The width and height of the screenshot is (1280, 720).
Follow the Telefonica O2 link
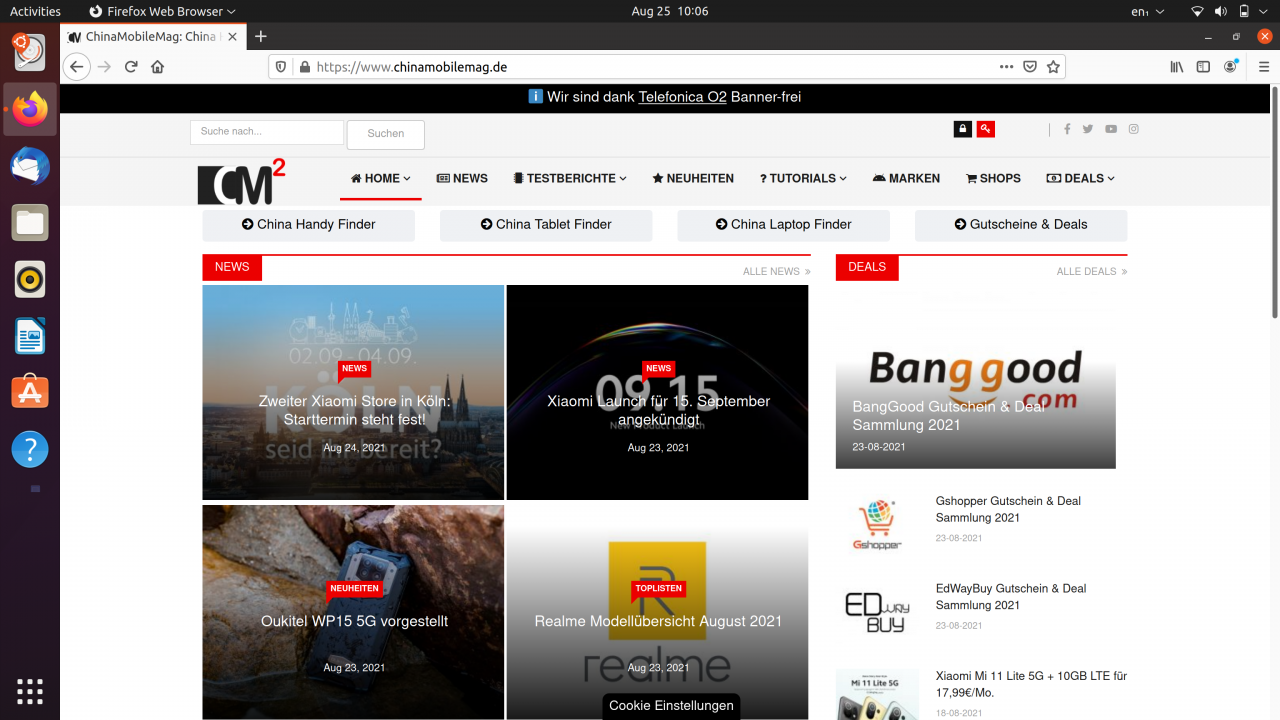(682, 97)
